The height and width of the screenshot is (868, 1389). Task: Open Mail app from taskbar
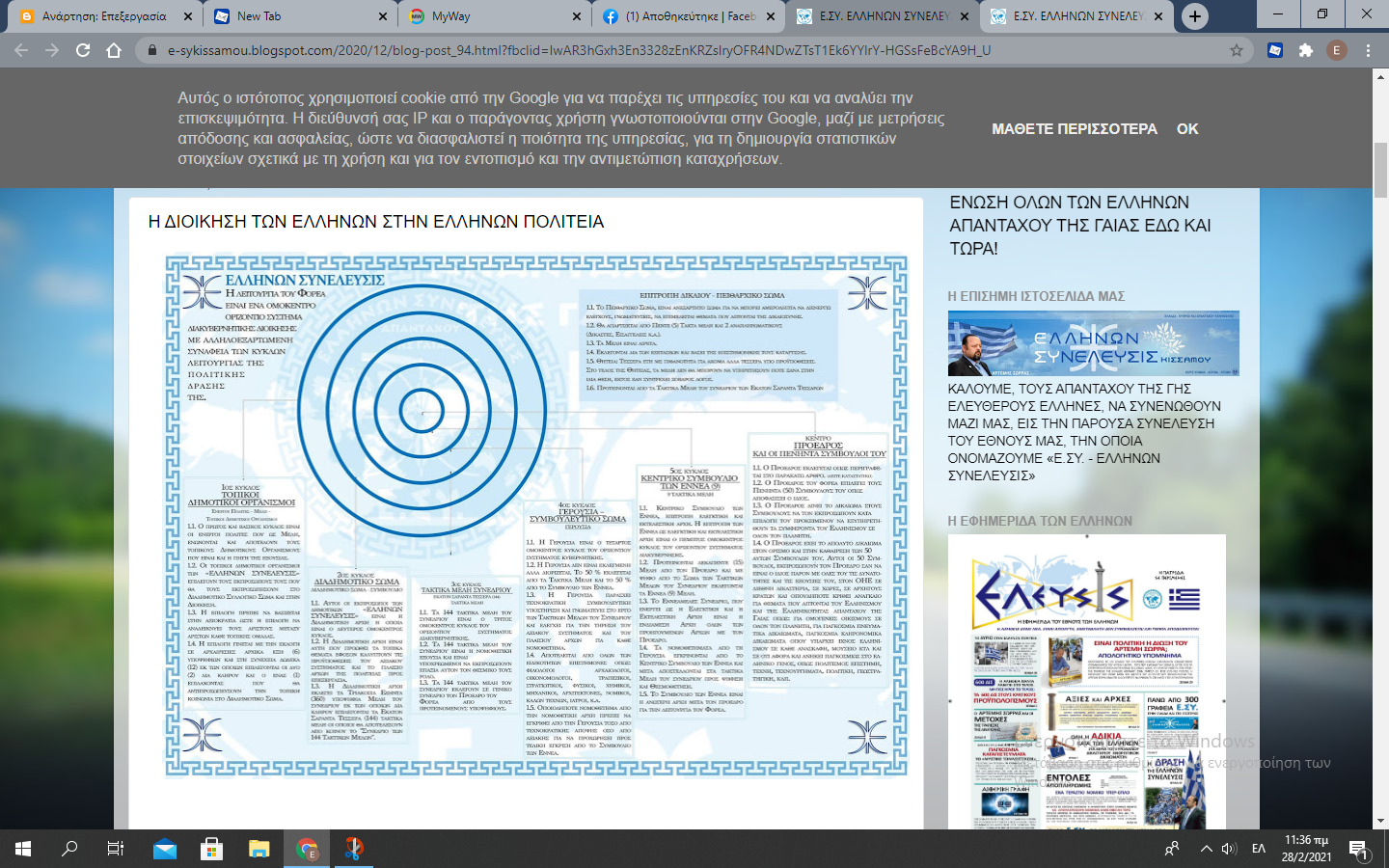pyautogui.click(x=165, y=849)
